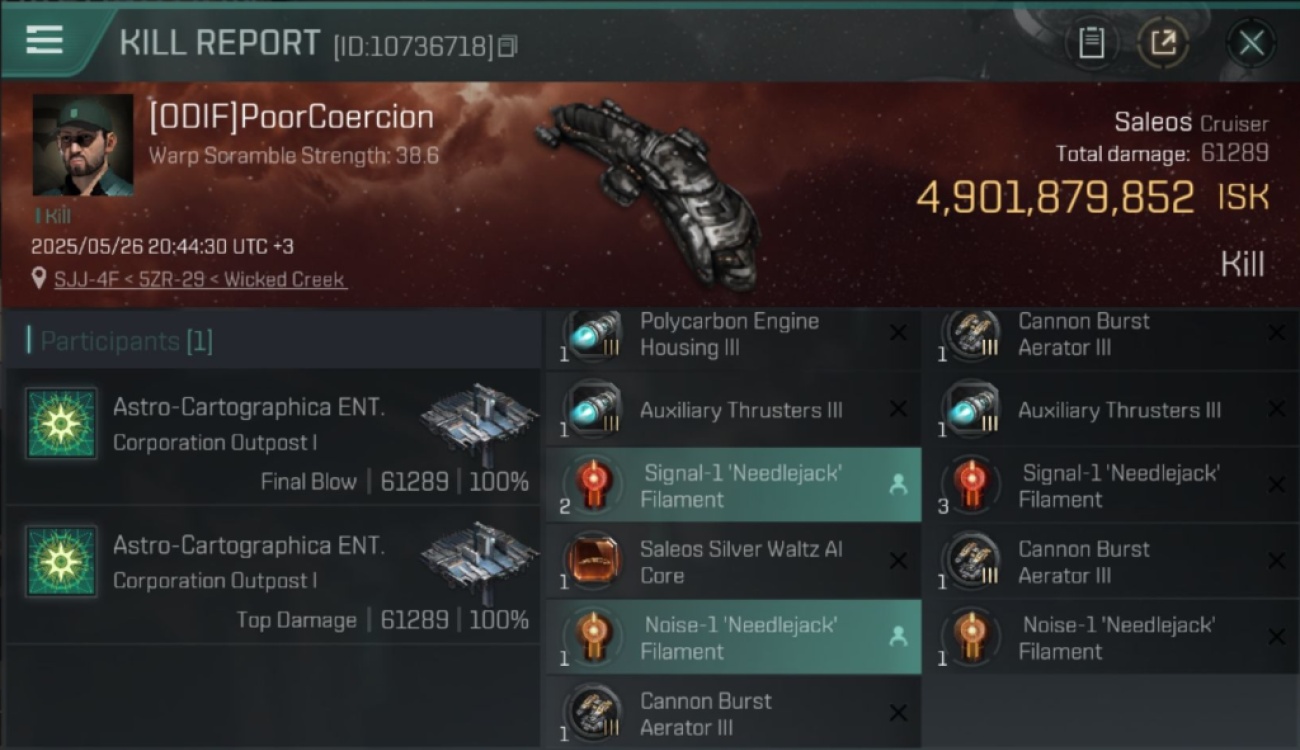The width and height of the screenshot is (1300, 750).
Task: Click the share export icon
Action: tap(1163, 43)
